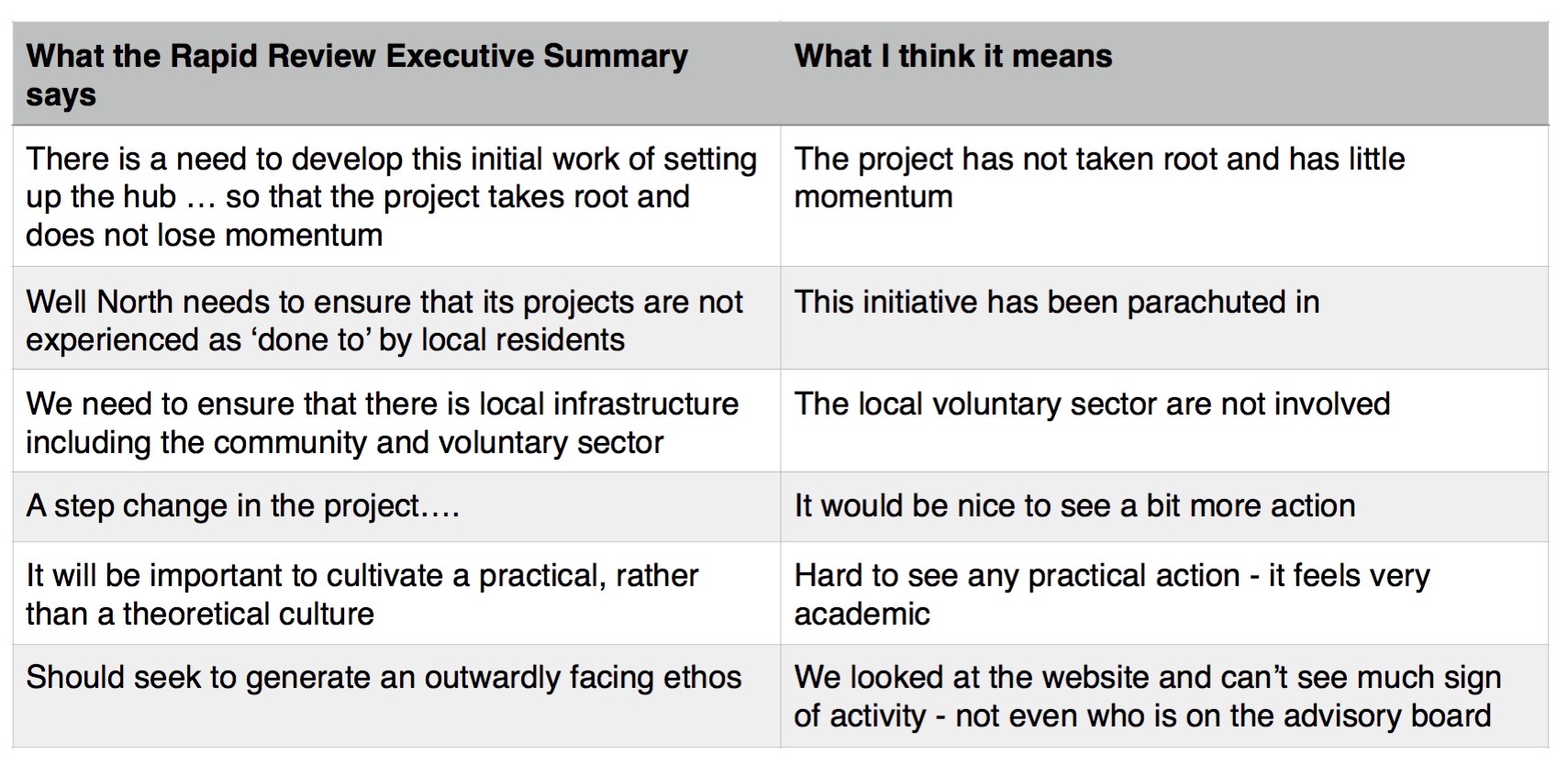The image size is (1568, 765).
Task: Select the 'Hard to see any practical action' cell
Action: 1111,594
